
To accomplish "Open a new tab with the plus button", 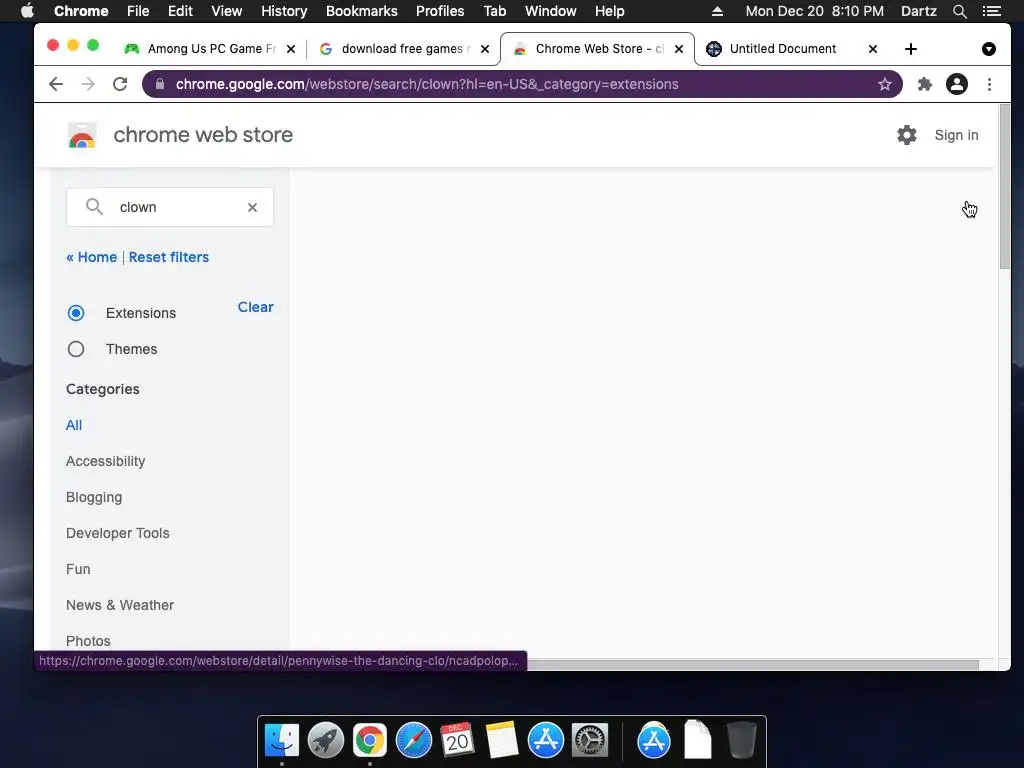I will [x=911, y=49].
